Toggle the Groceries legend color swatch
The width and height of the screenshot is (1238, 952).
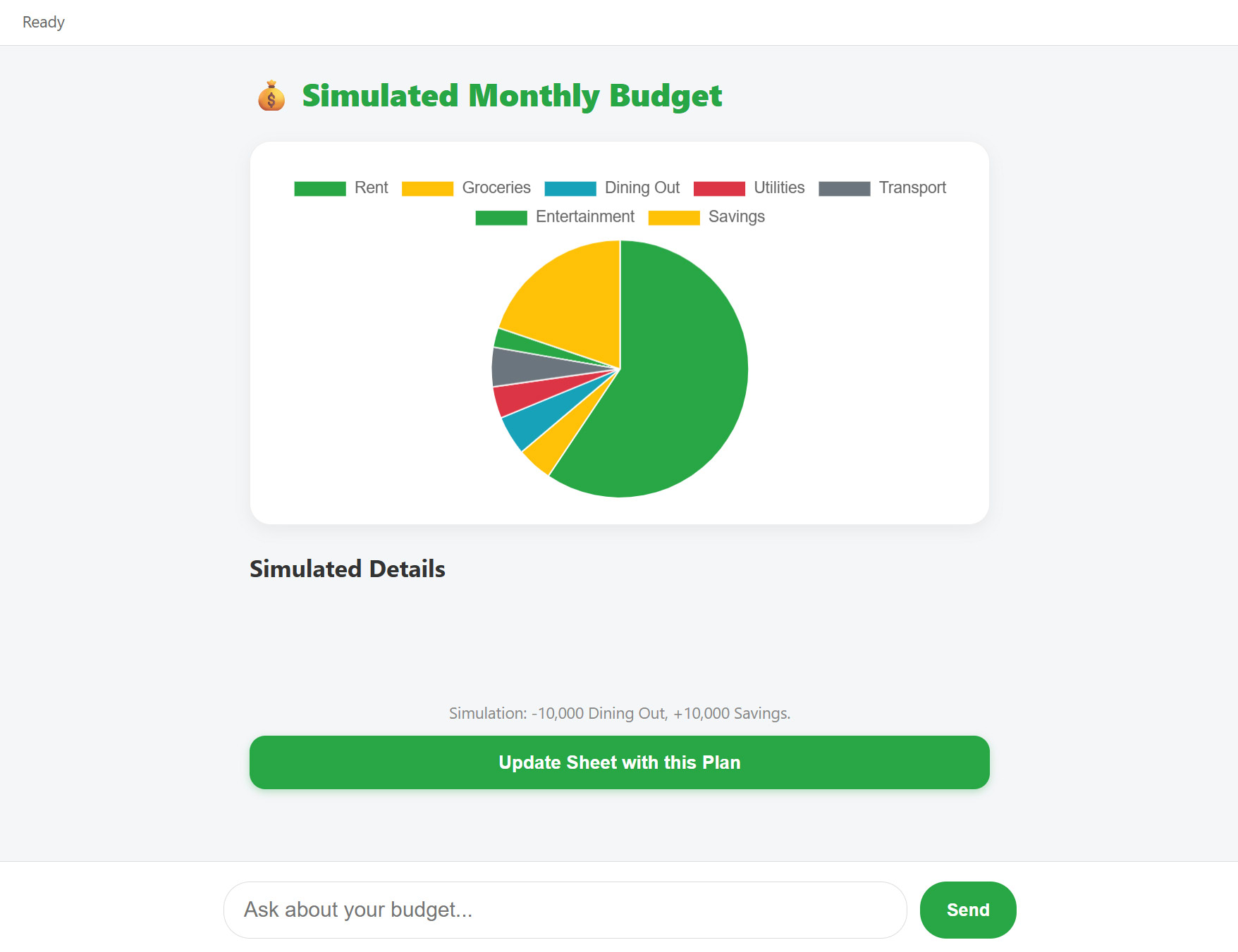coord(427,188)
